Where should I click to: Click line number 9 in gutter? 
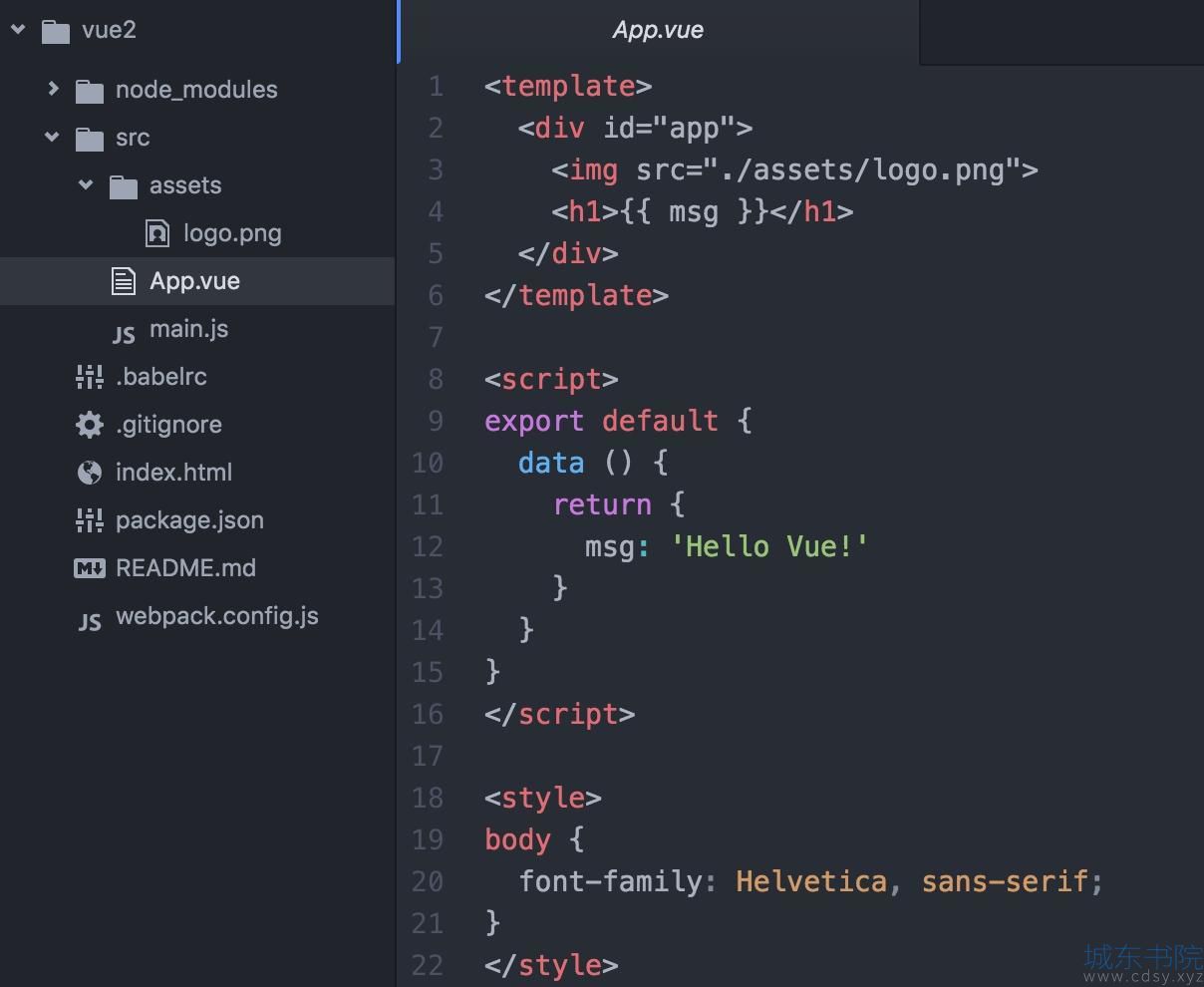[x=436, y=421]
